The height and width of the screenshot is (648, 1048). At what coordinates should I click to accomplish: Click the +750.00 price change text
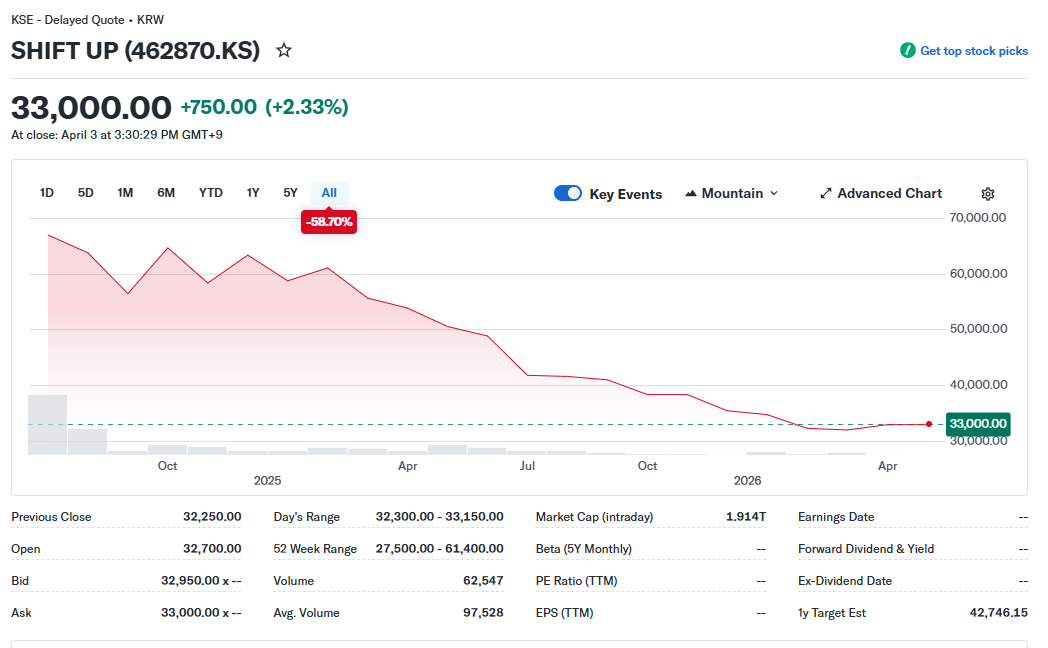click(219, 107)
